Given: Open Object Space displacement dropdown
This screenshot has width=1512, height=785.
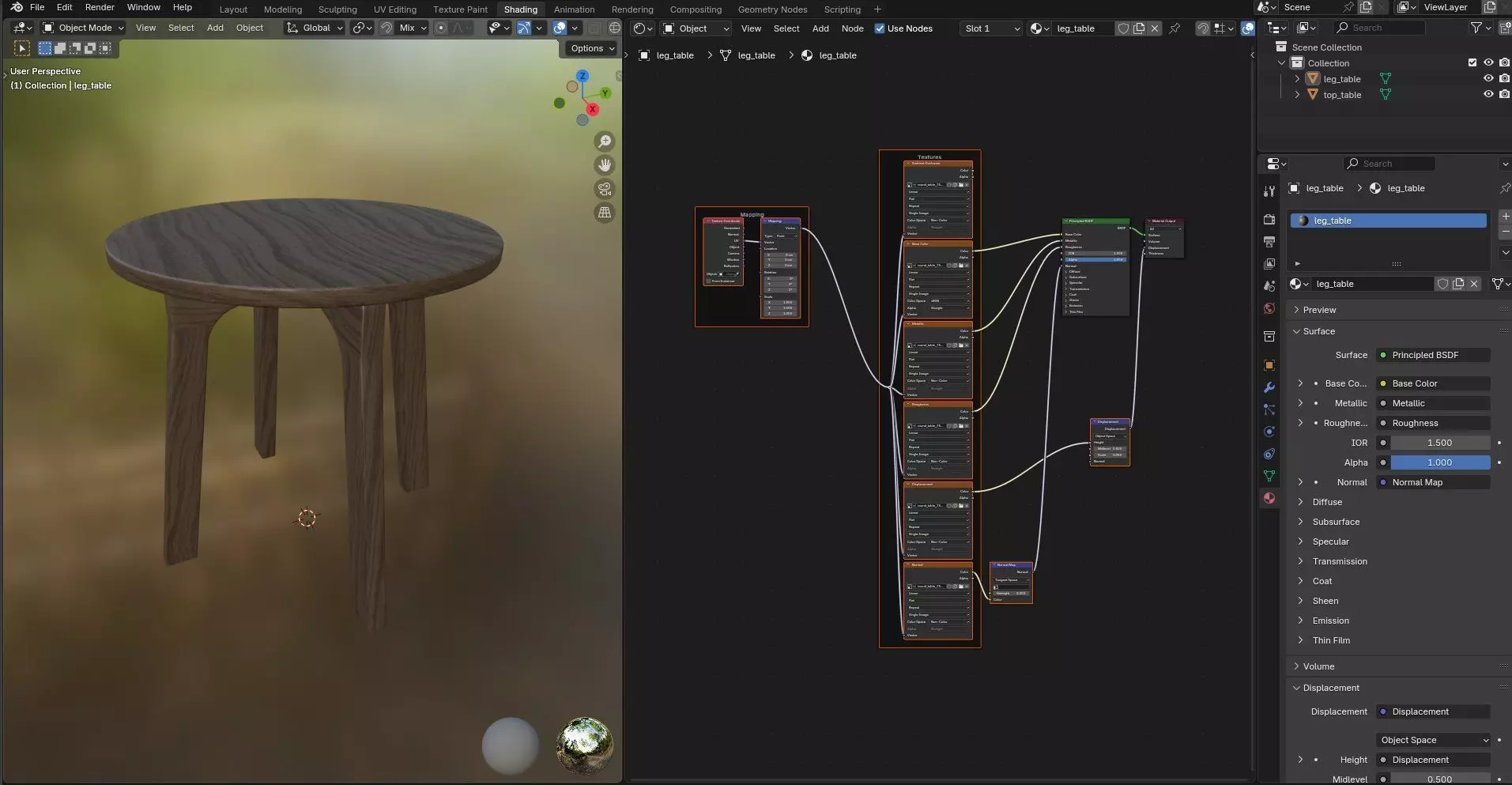Looking at the screenshot, I should coord(1433,740).
